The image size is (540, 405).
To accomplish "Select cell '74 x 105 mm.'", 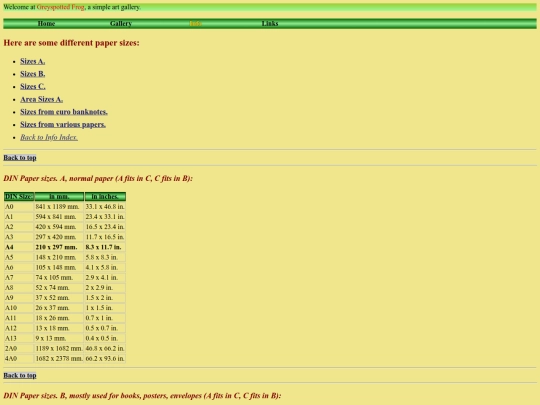I will 59,278.
